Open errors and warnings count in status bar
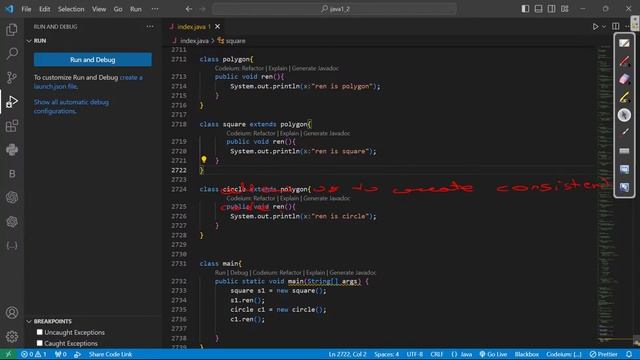The image size is (640, 360). coord(33,354)
